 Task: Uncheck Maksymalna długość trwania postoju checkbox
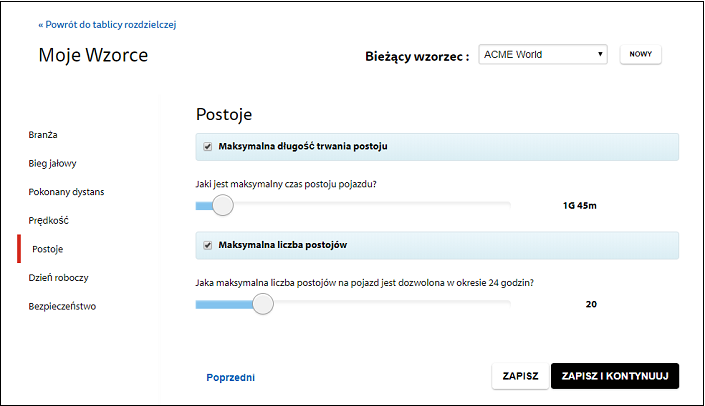pyautogui.click(x=207, y=147)
